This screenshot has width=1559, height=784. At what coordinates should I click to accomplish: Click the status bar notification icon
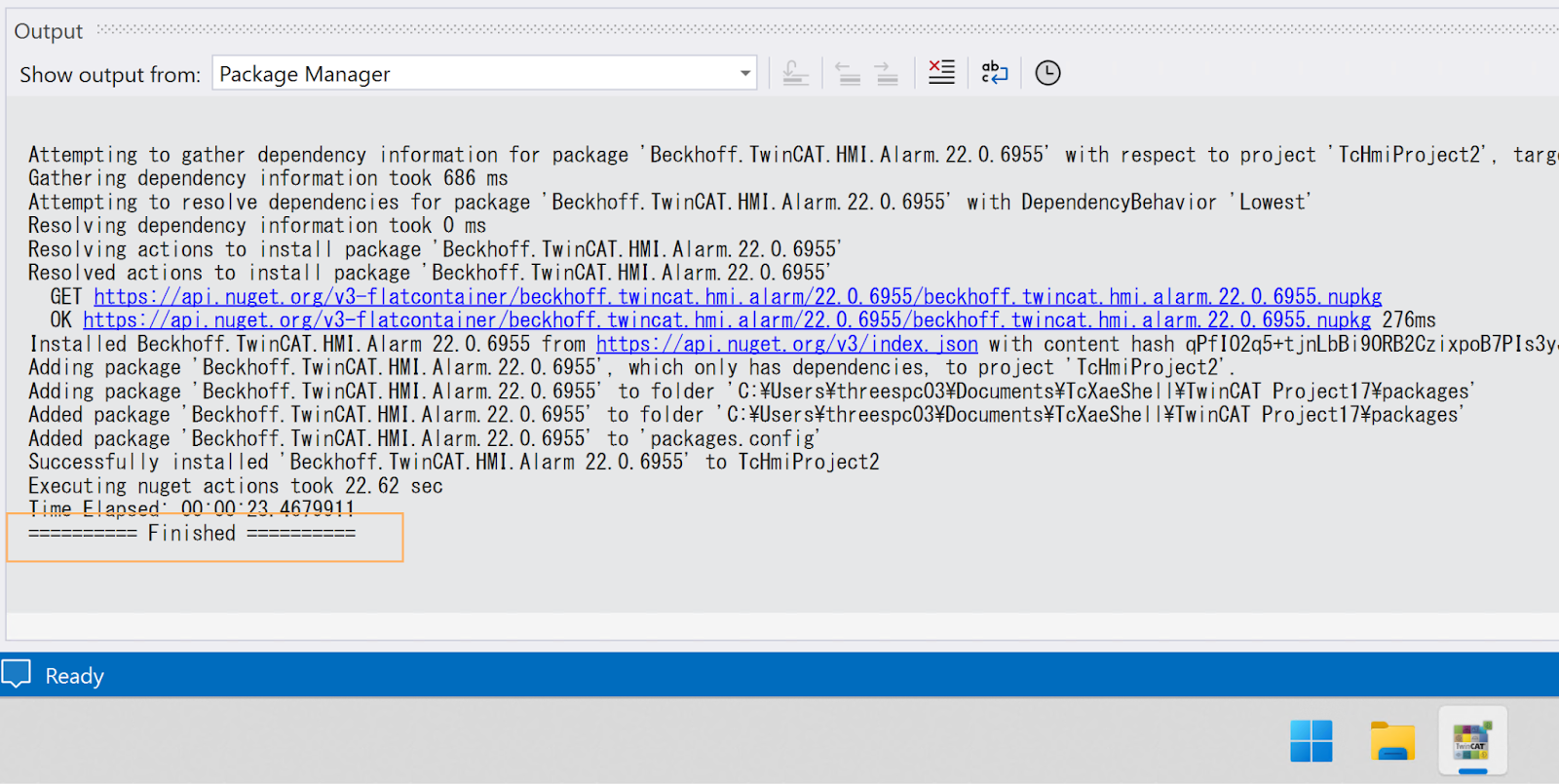[x=17, y=674]
